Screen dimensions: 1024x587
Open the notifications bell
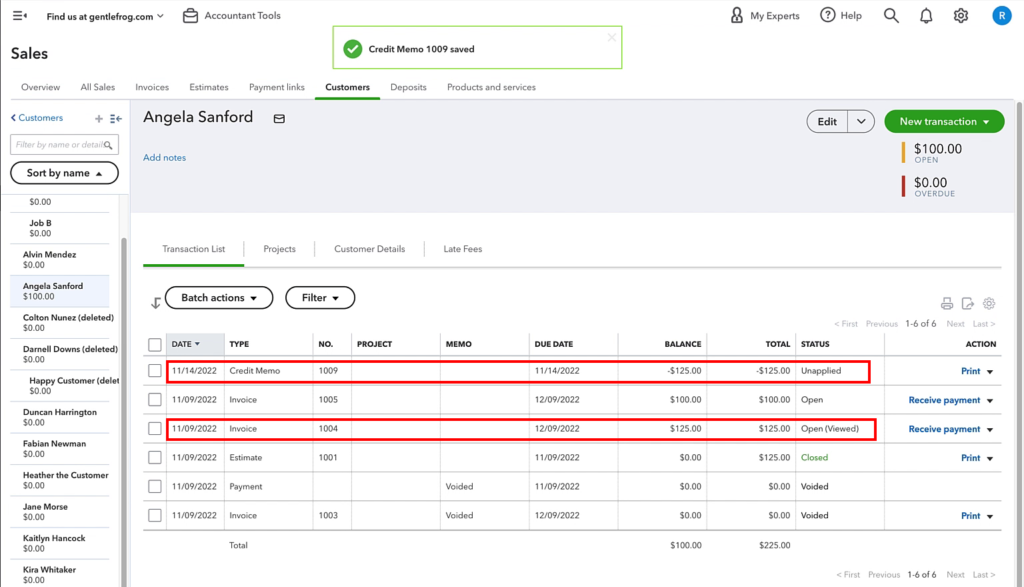point(925,15)
